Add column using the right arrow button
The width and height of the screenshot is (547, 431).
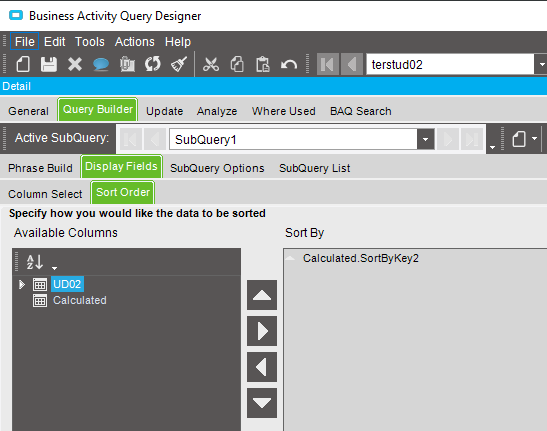tap(262, 331)
